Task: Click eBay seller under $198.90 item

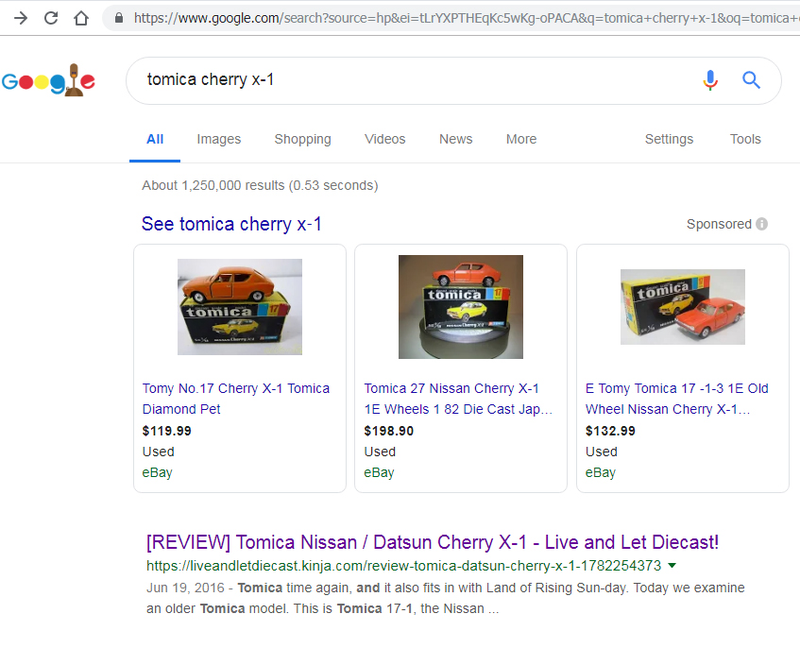Action: point(379,472)
